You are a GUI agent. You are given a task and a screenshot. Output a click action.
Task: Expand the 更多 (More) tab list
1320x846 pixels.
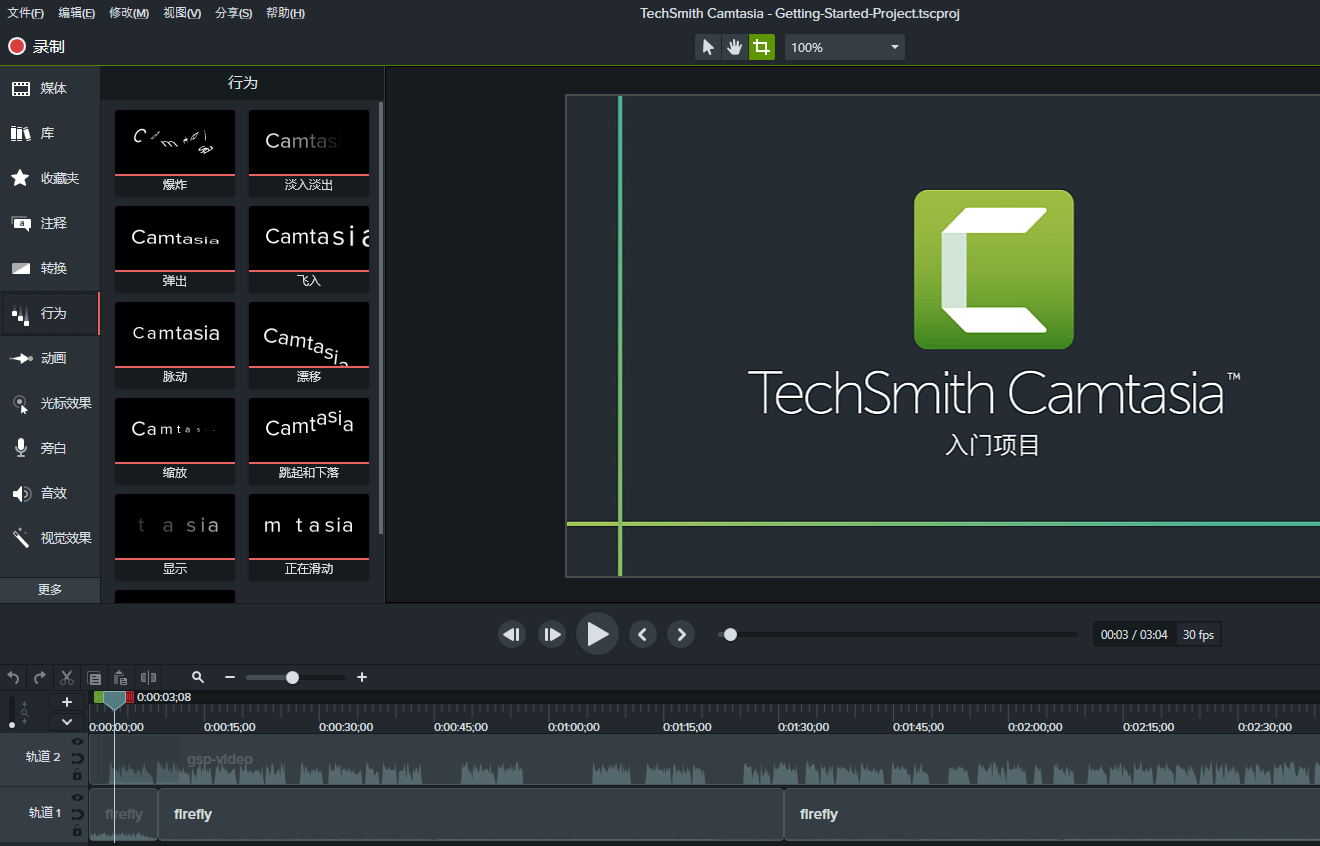tap(49, 589)
